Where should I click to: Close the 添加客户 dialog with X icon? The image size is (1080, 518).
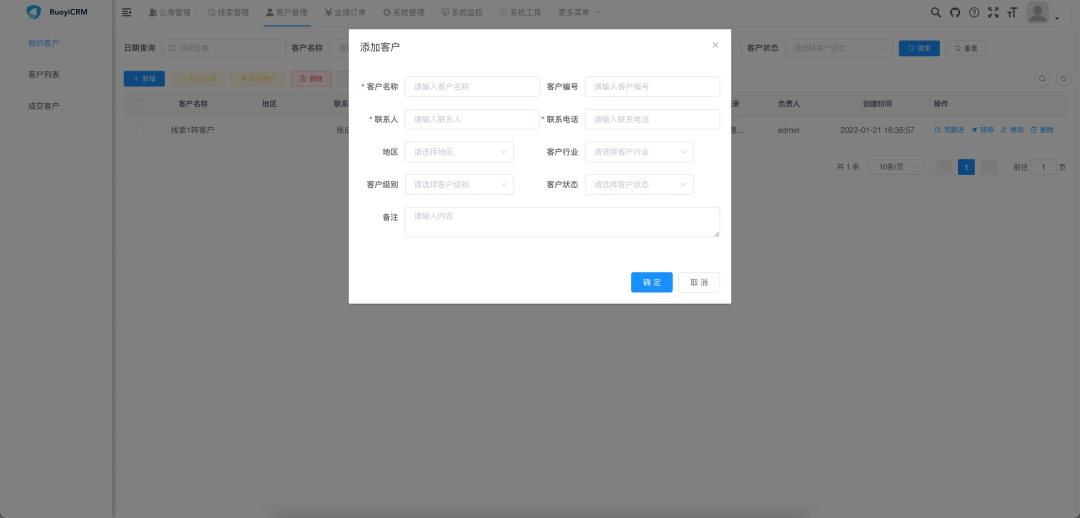point(715,45)
